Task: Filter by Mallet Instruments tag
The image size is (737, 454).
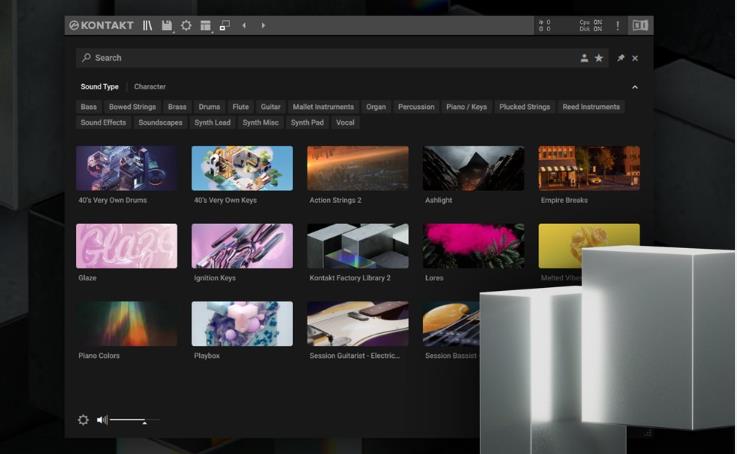Action: (323, 107)
